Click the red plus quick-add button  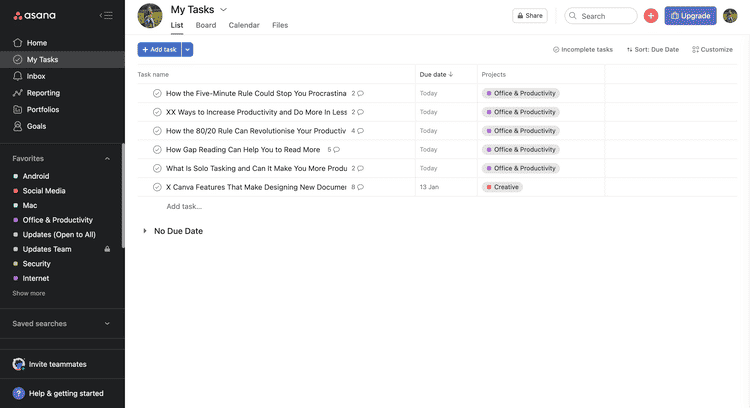(x=651, y=16)
